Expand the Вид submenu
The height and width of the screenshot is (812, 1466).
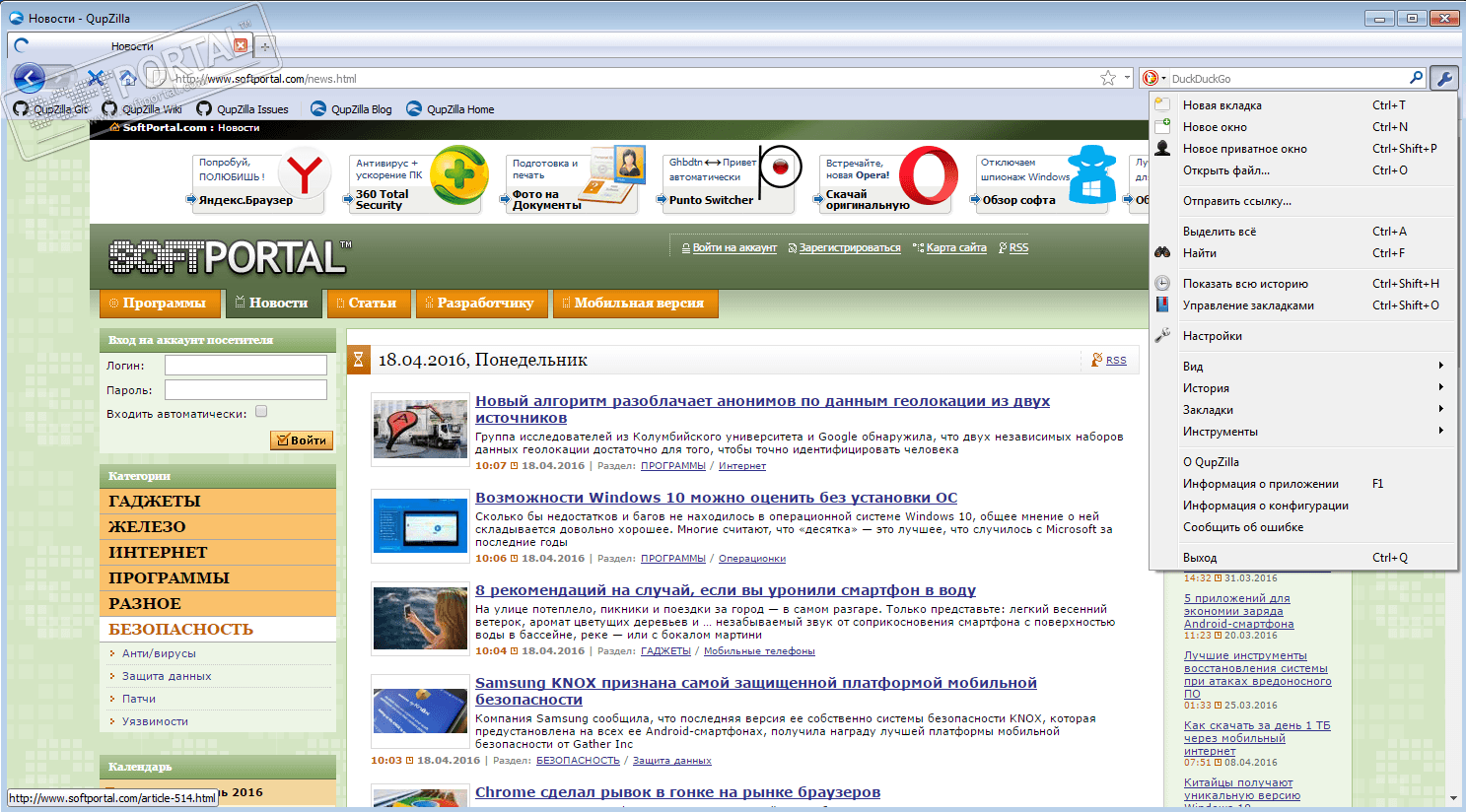[x=1303, y=367]
